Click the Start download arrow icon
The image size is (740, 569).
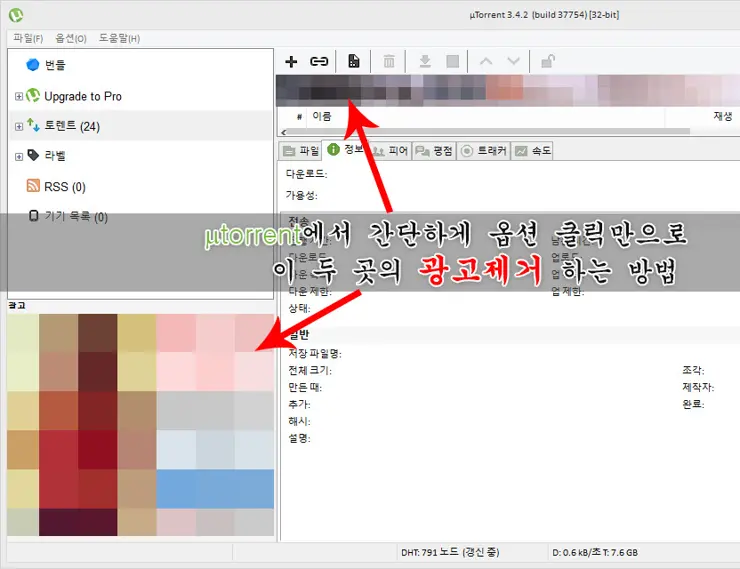pyautogui.click(x=425, y=61)
